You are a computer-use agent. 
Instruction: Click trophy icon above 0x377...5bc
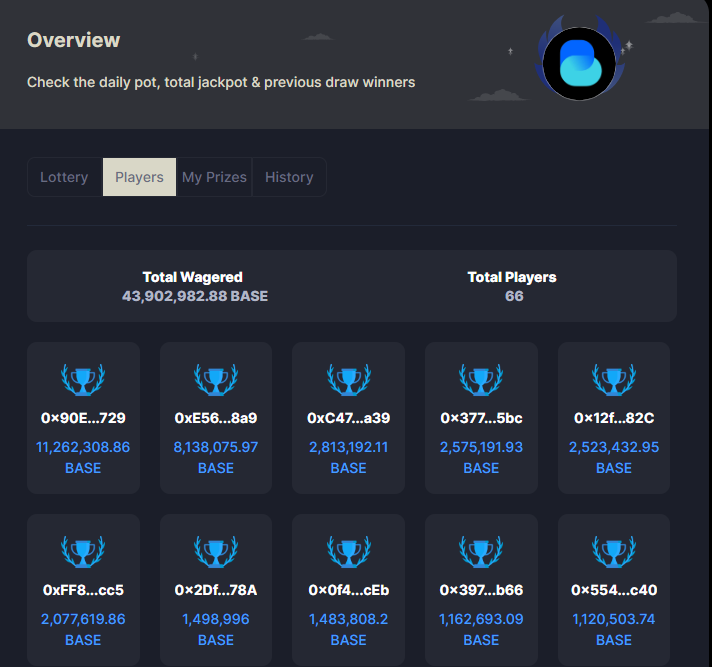click(481, 379)
